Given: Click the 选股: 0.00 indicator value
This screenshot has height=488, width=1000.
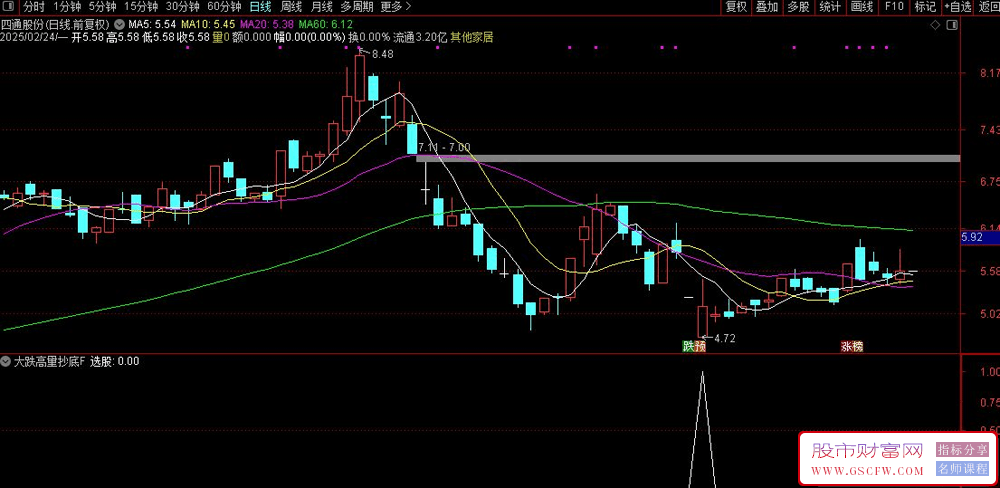Looking at the screenshot, I should [115, 361].
